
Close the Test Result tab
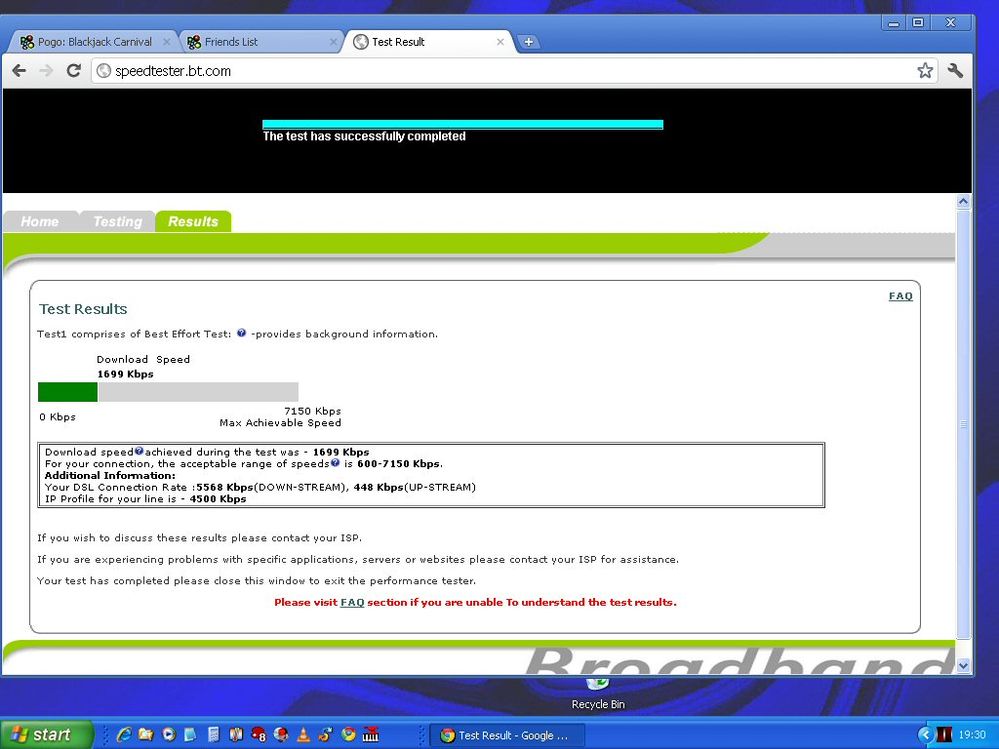(500, 42)
